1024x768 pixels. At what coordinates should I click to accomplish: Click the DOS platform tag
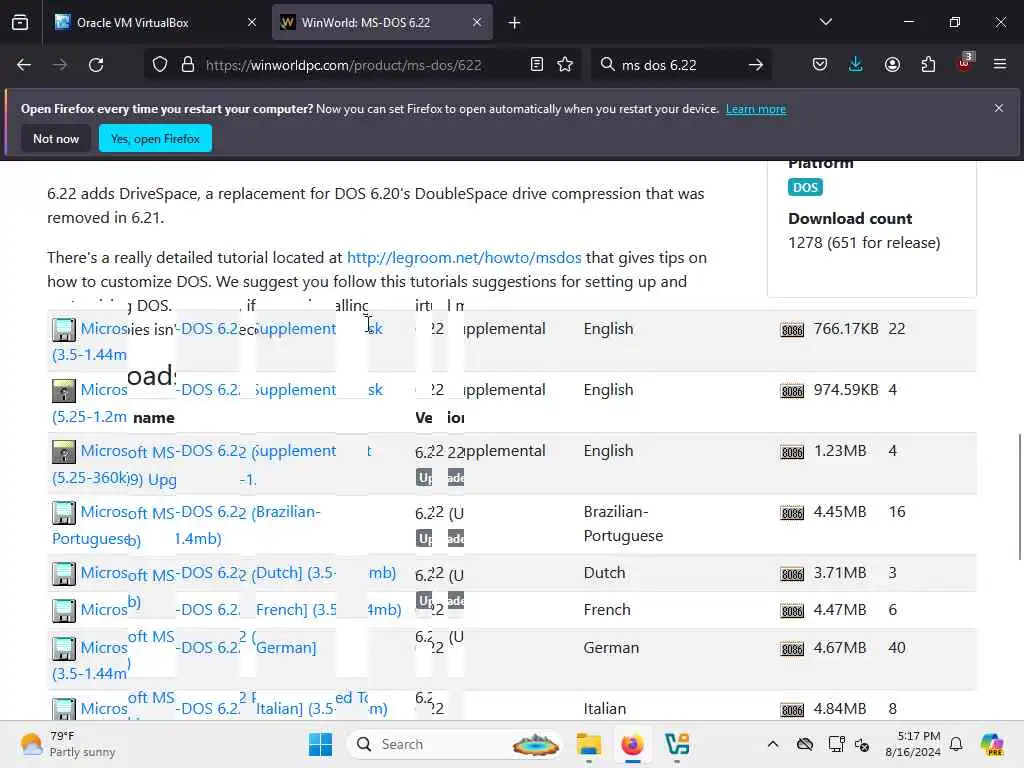point(805,187)
